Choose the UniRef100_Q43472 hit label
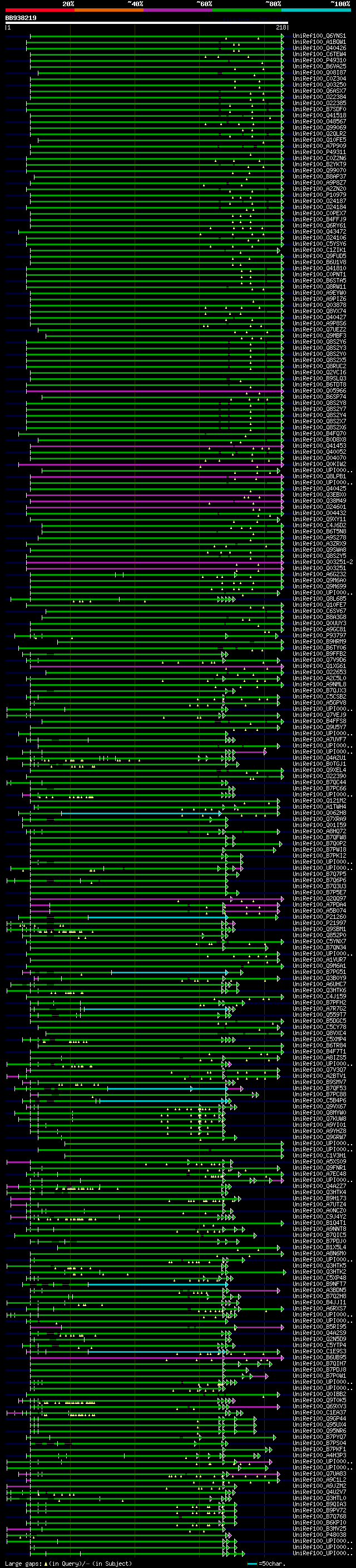This screenshot has width=356, height=1568. click(x=319, y=232)
